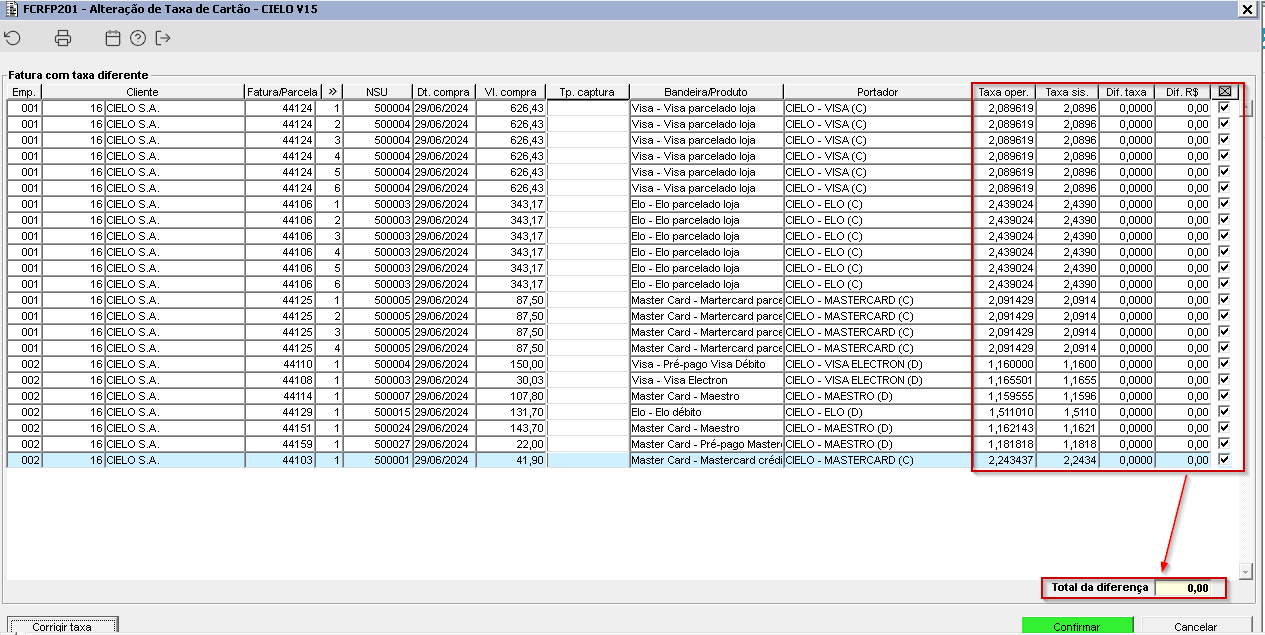Click the grid scrollbar down arrow
This screenshot has height=635, width=1265.
(x=1245, y=571)
